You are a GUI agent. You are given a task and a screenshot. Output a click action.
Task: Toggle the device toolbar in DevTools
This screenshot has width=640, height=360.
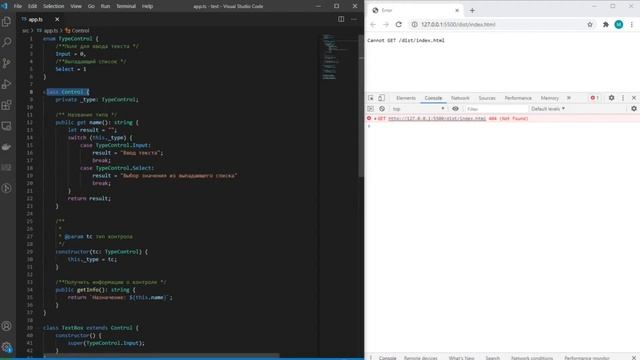pos(381,98)
